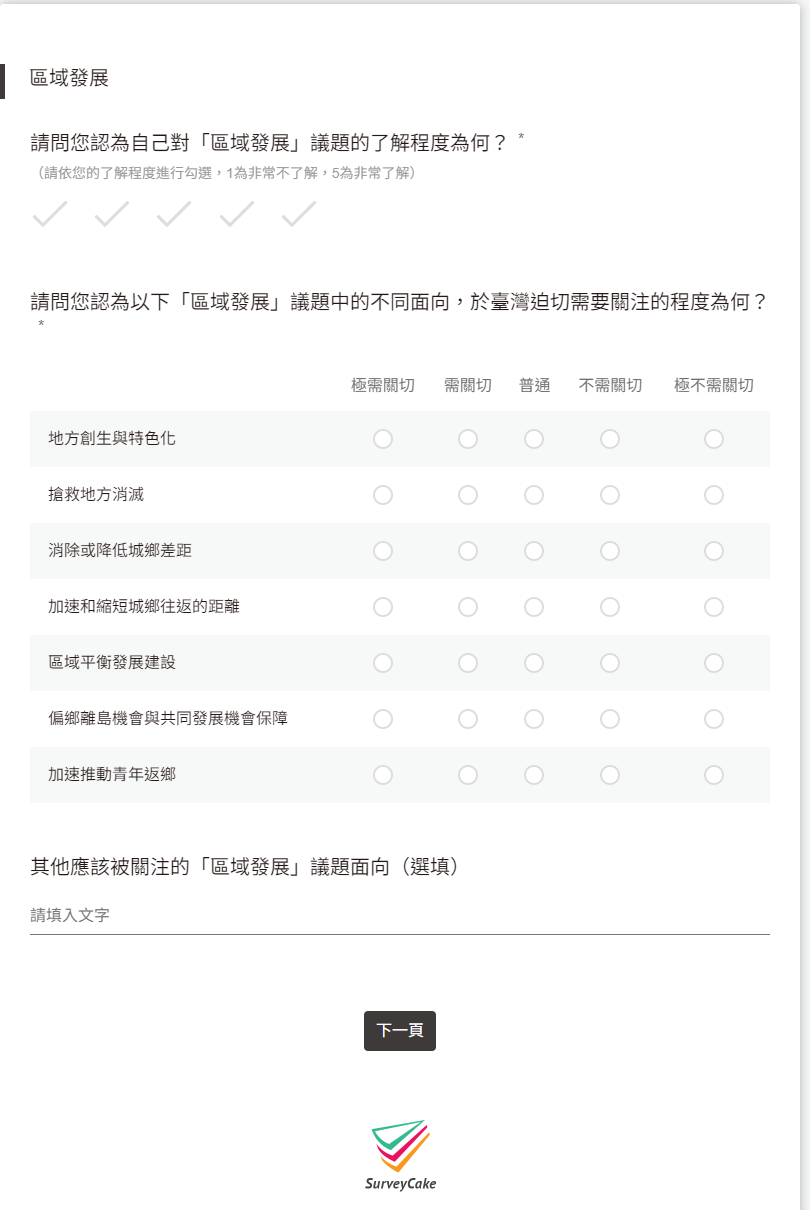Screen dimensions: 810x1210
Task: Choose 不需關切 for 加速和縮短城鄉往返的距離
Action: 610,607
